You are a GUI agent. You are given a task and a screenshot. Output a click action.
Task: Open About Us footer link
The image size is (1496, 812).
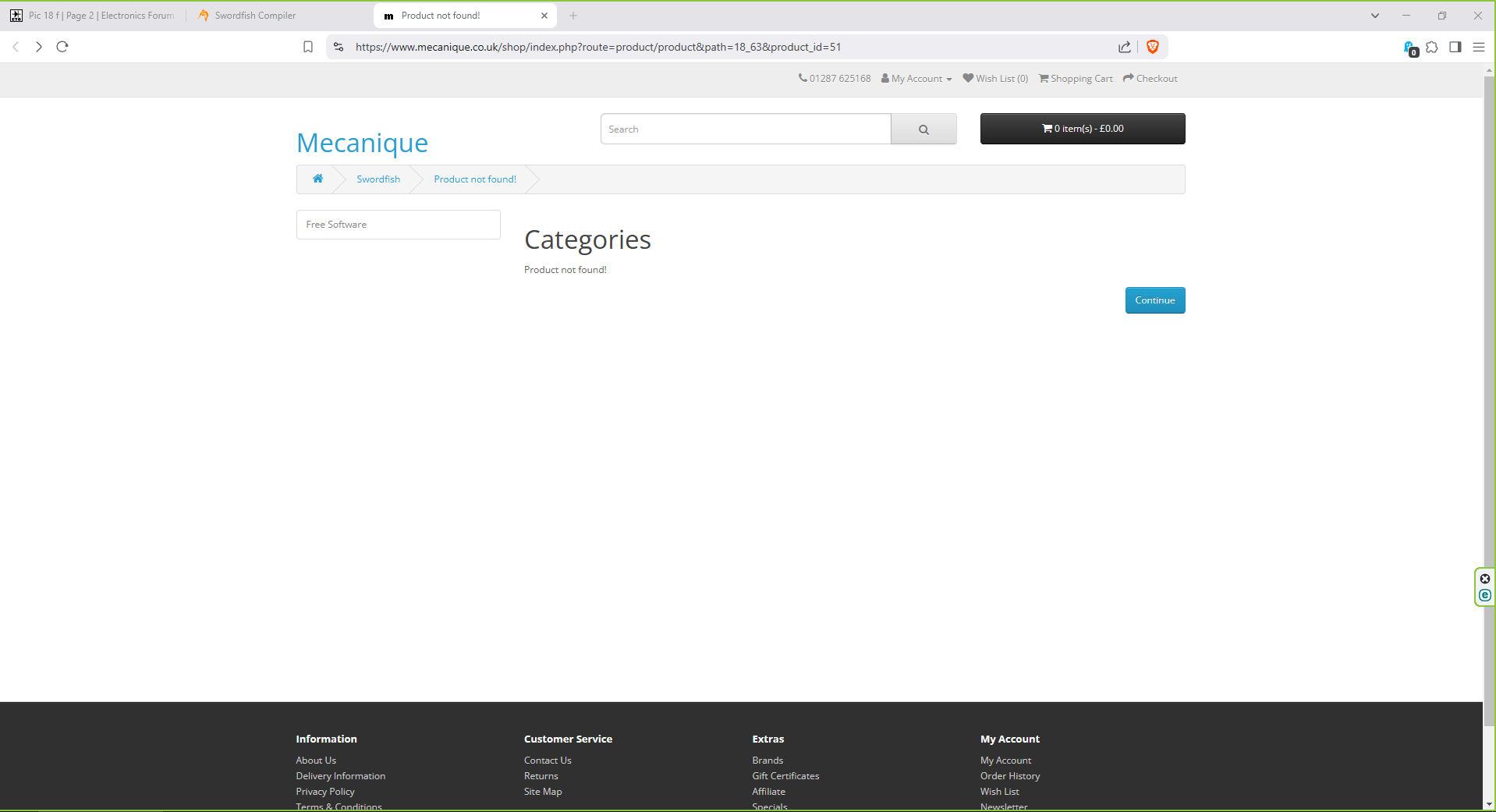click(x=316, y=761)
